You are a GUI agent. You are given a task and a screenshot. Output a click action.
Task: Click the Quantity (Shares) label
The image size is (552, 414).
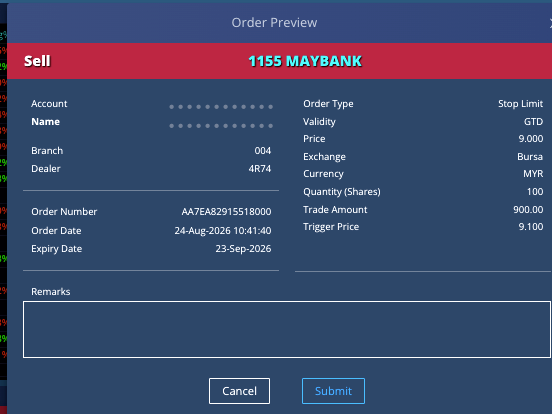[x=342, y=192]
